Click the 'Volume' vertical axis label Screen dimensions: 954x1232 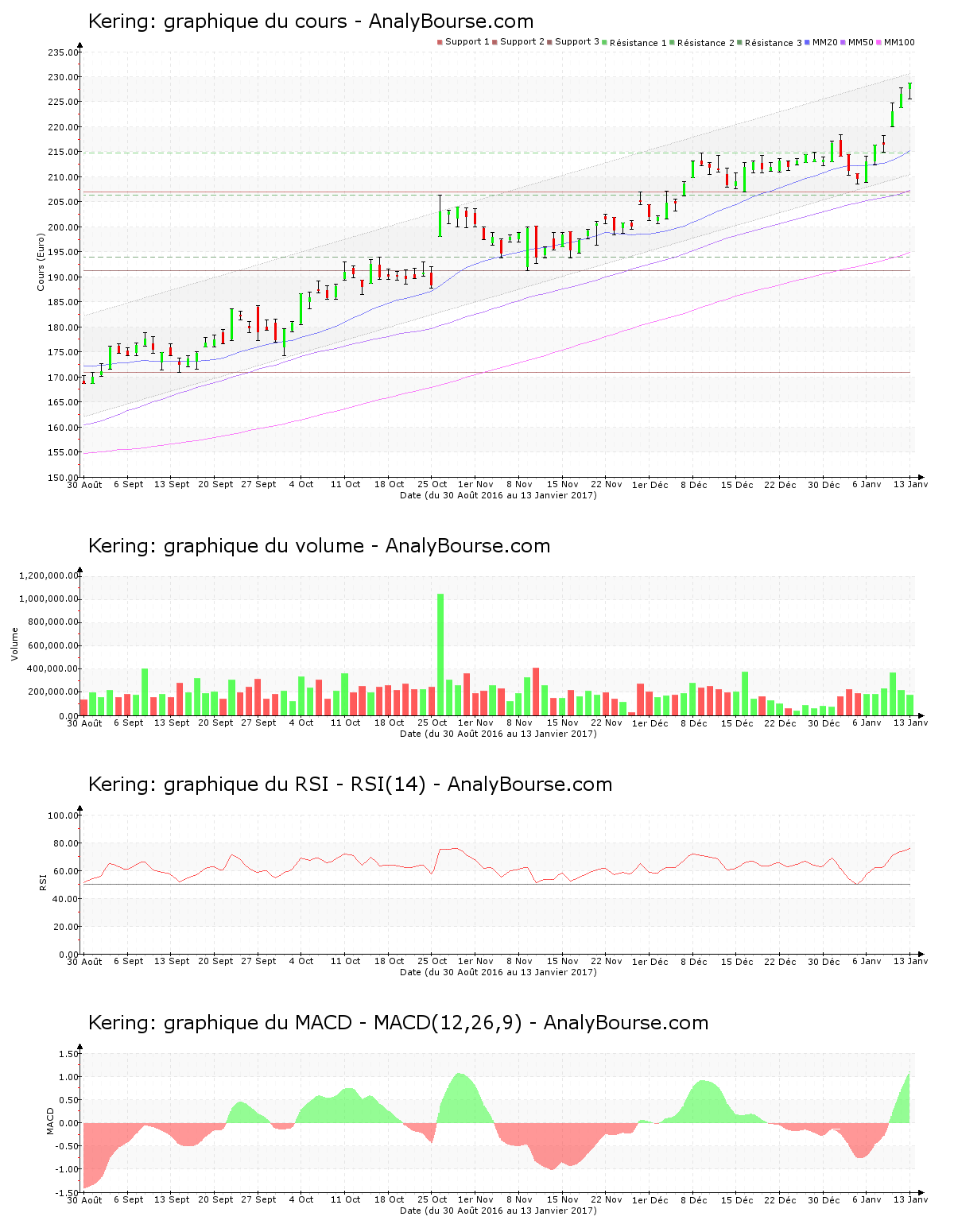click(x=14, y=644)
